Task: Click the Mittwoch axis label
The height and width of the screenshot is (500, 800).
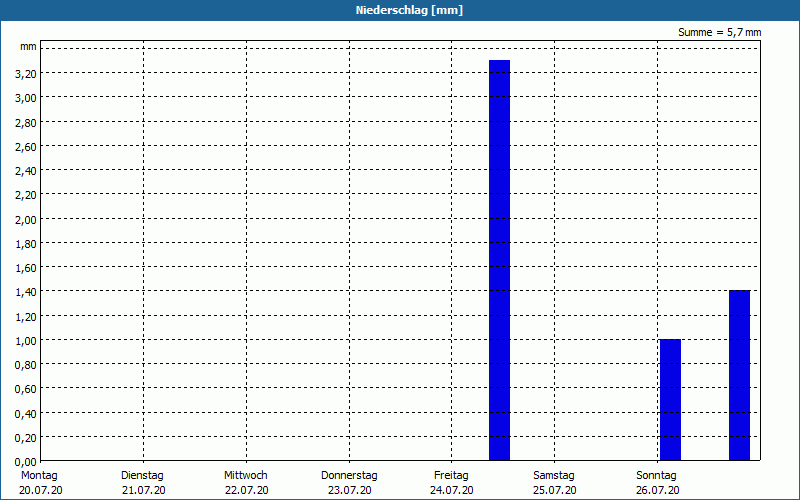Action: 245,475
